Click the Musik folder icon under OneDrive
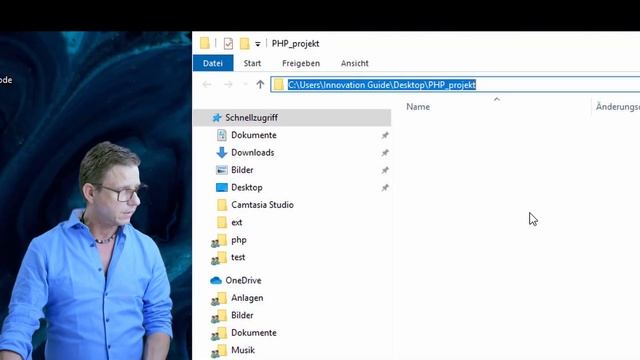Screen dimensions: 640x360 click(x=219, y=351)
